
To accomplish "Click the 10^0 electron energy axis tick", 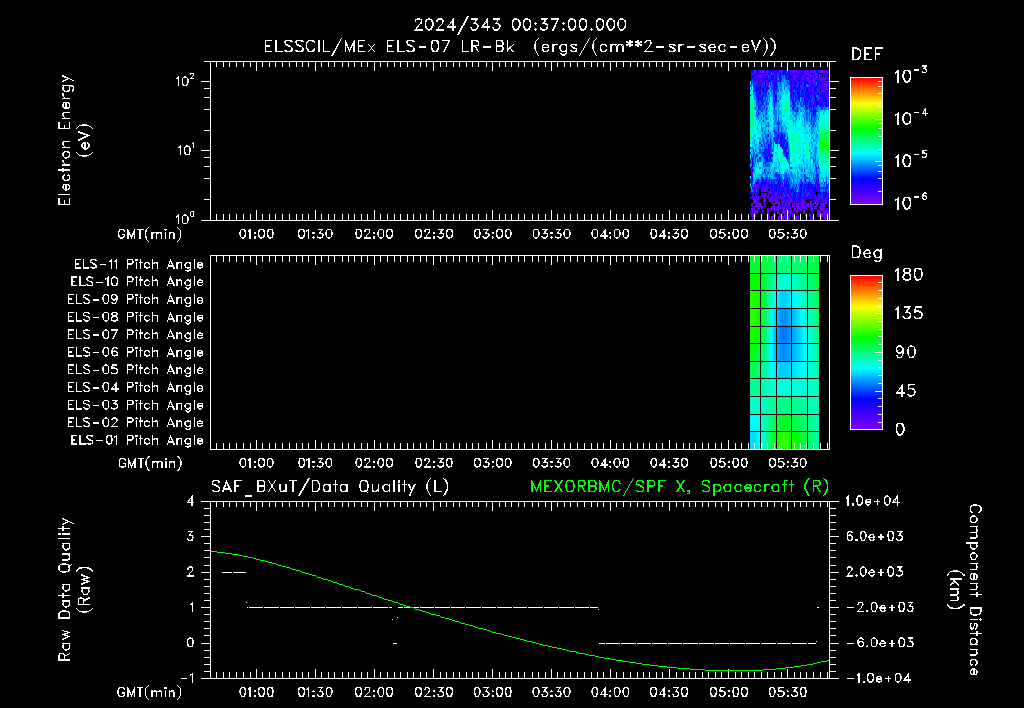I will point(185,218).
